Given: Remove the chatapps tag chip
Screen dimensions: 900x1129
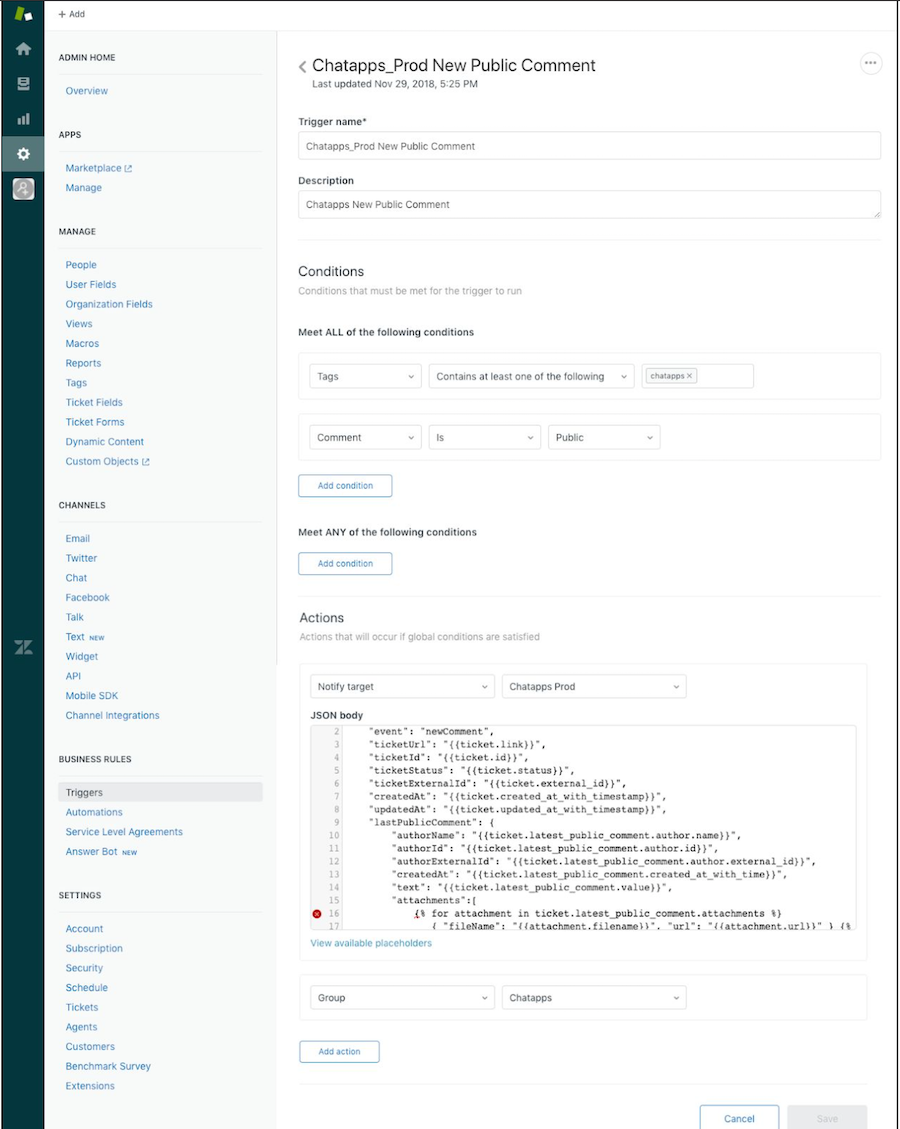Looking at the screenshot, I should pyautogui.click(x=689, y=376).
